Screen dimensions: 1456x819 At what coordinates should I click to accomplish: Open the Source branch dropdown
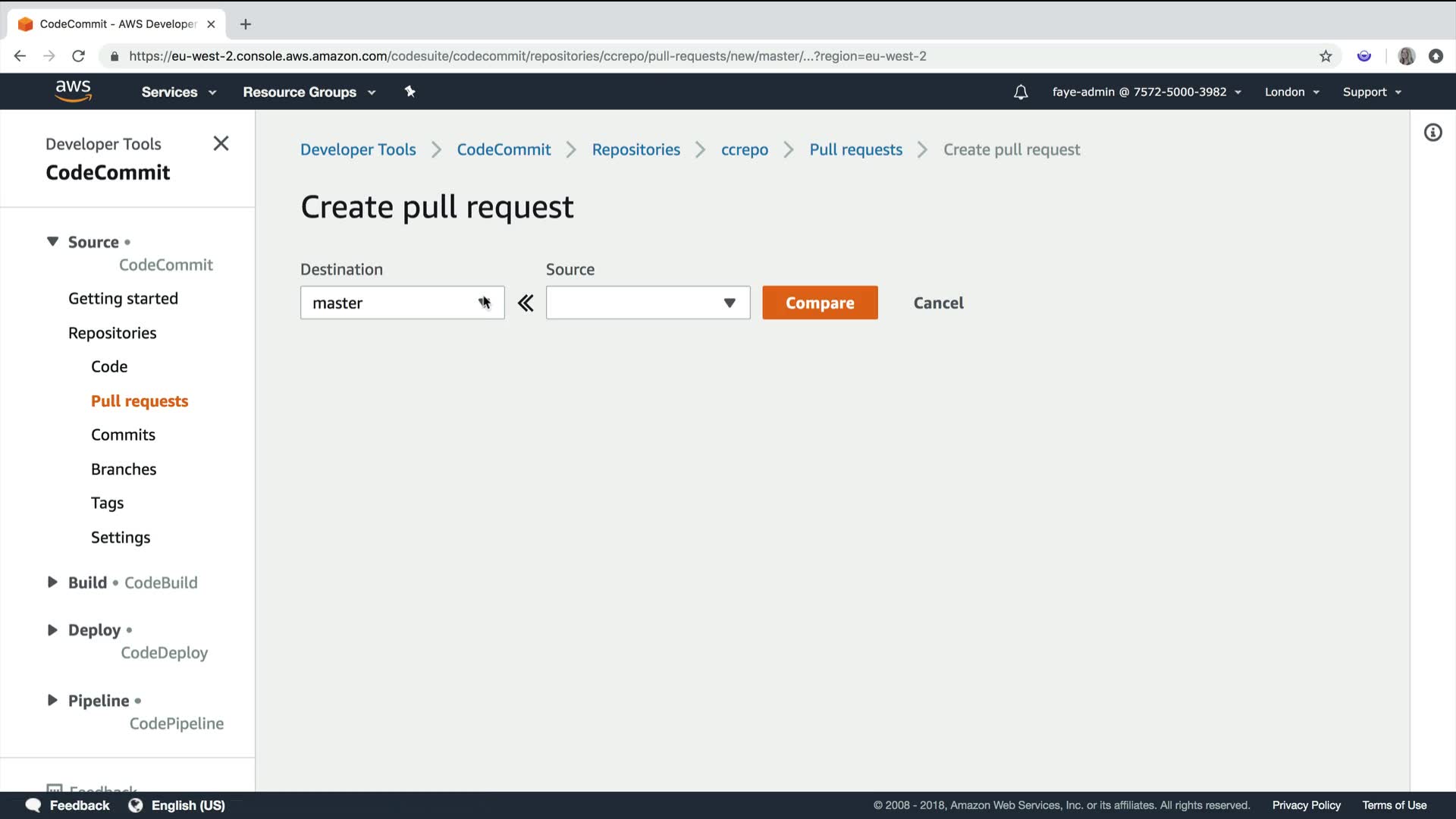(x=648, y=303)
